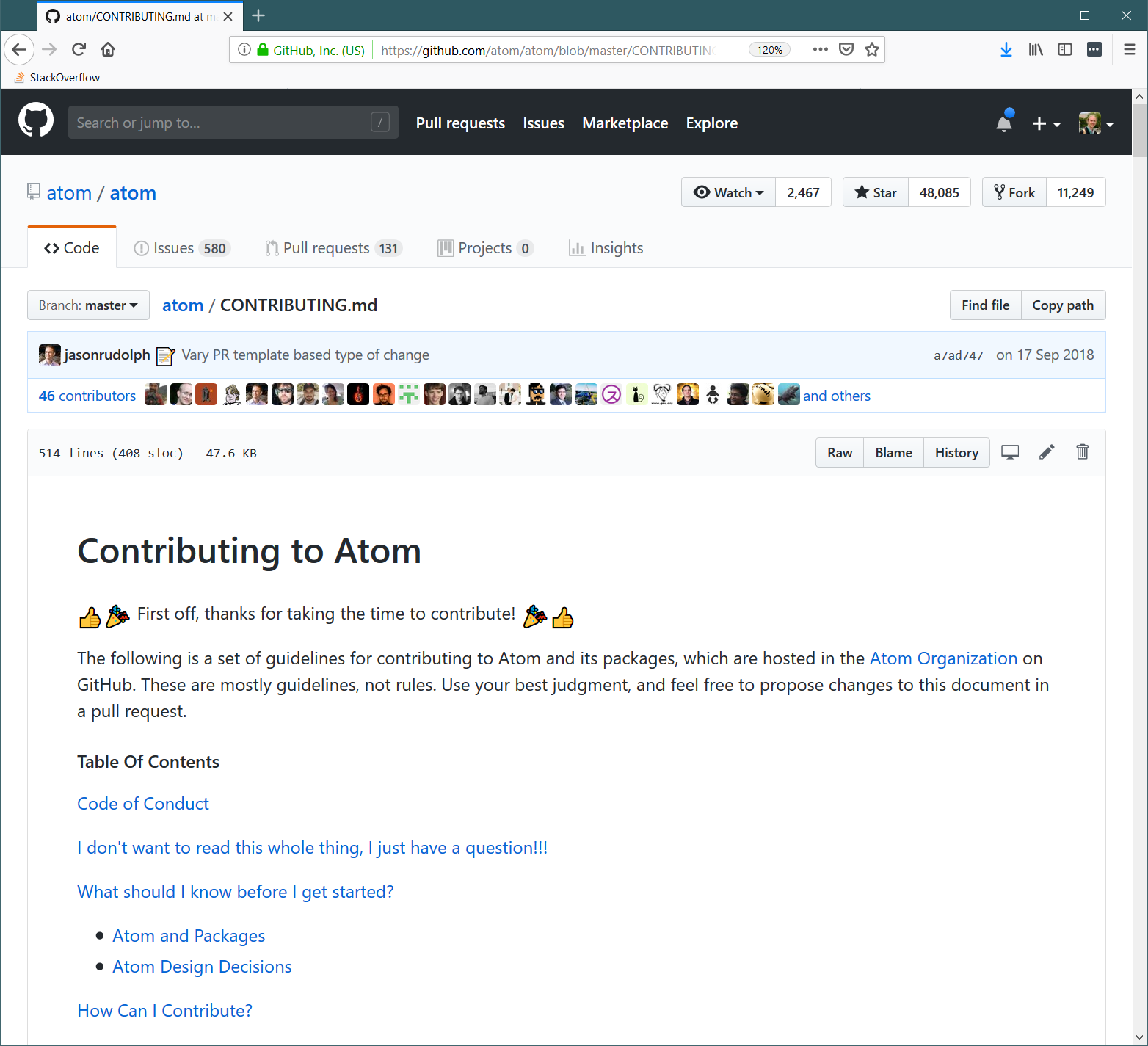
Task: Expand the Watch dropdown
Action: (x=728, y=192)
